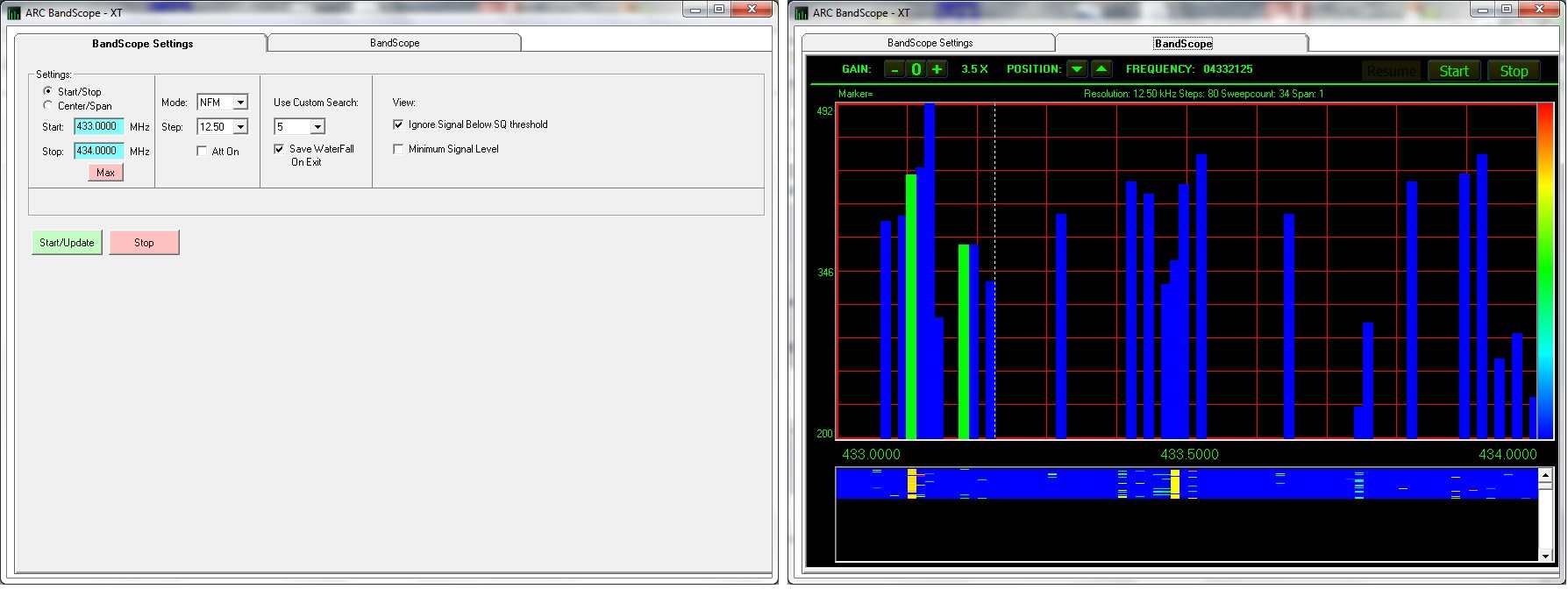Decrease gain with the minus button
The image size is (1568, 589).
[894, 69]
